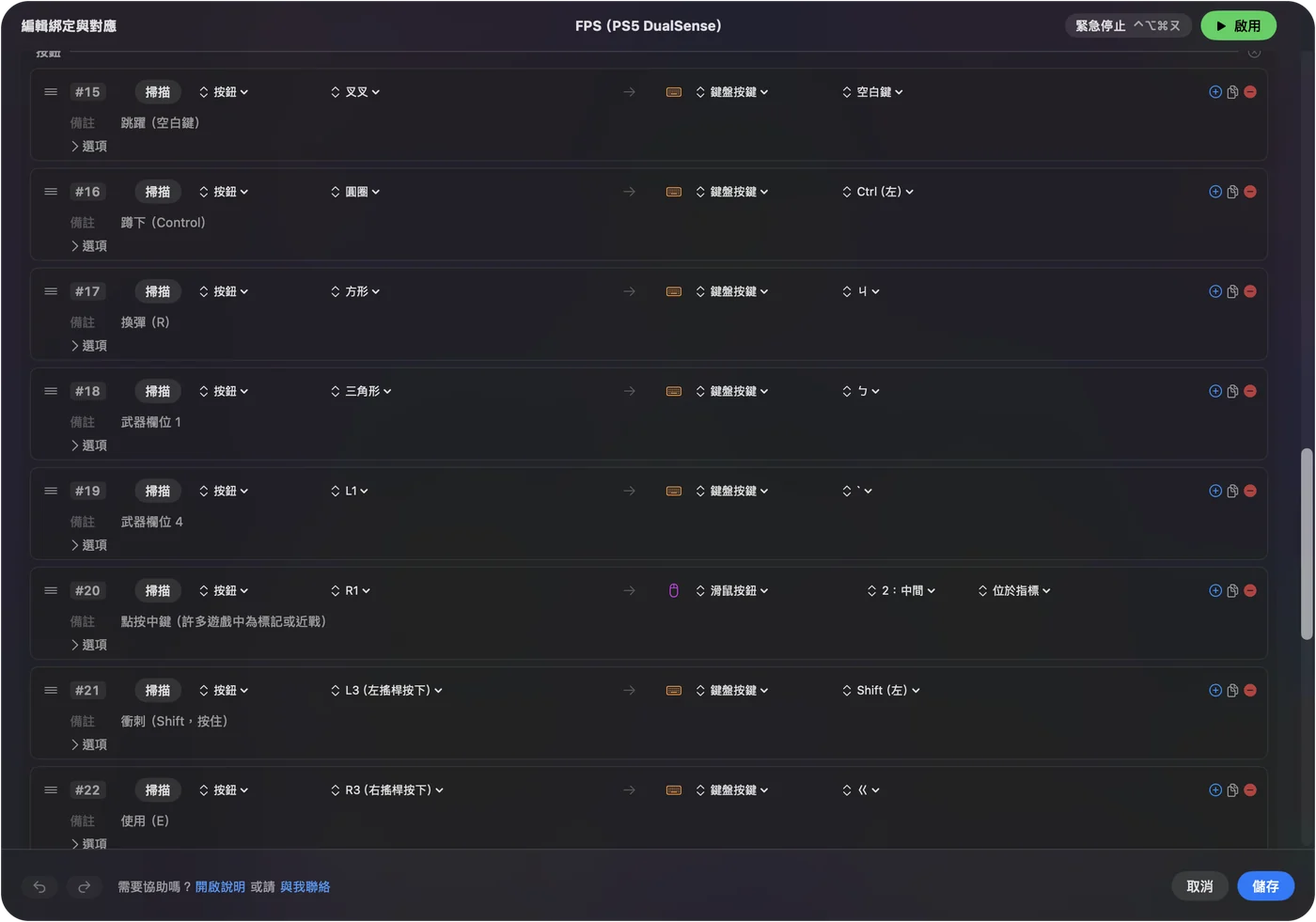Expand 選項 under row #15
Image resolution: width=1316 pixels, height=922 pixels.
89,146
